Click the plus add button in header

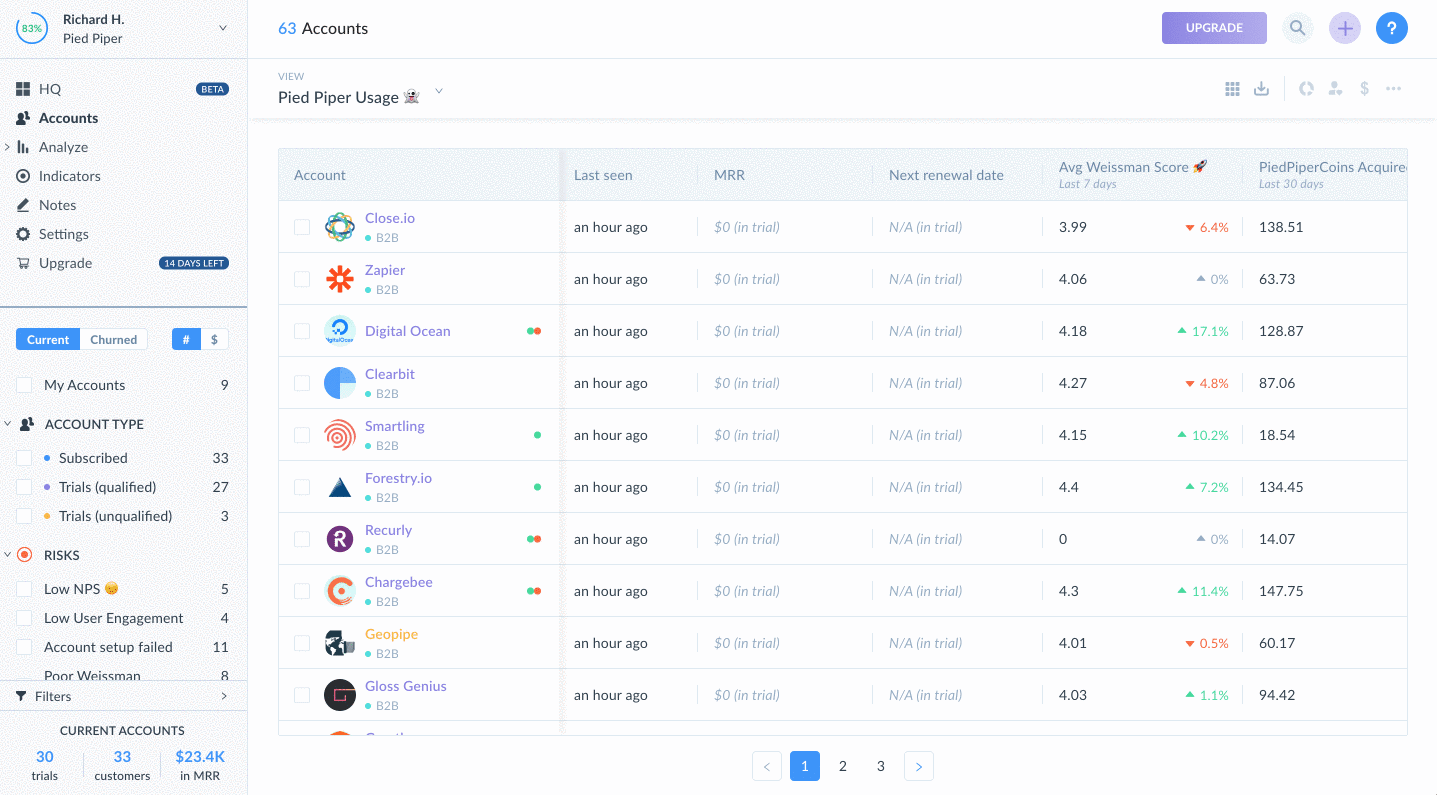pyautogui.click(x=1345, y=28)
